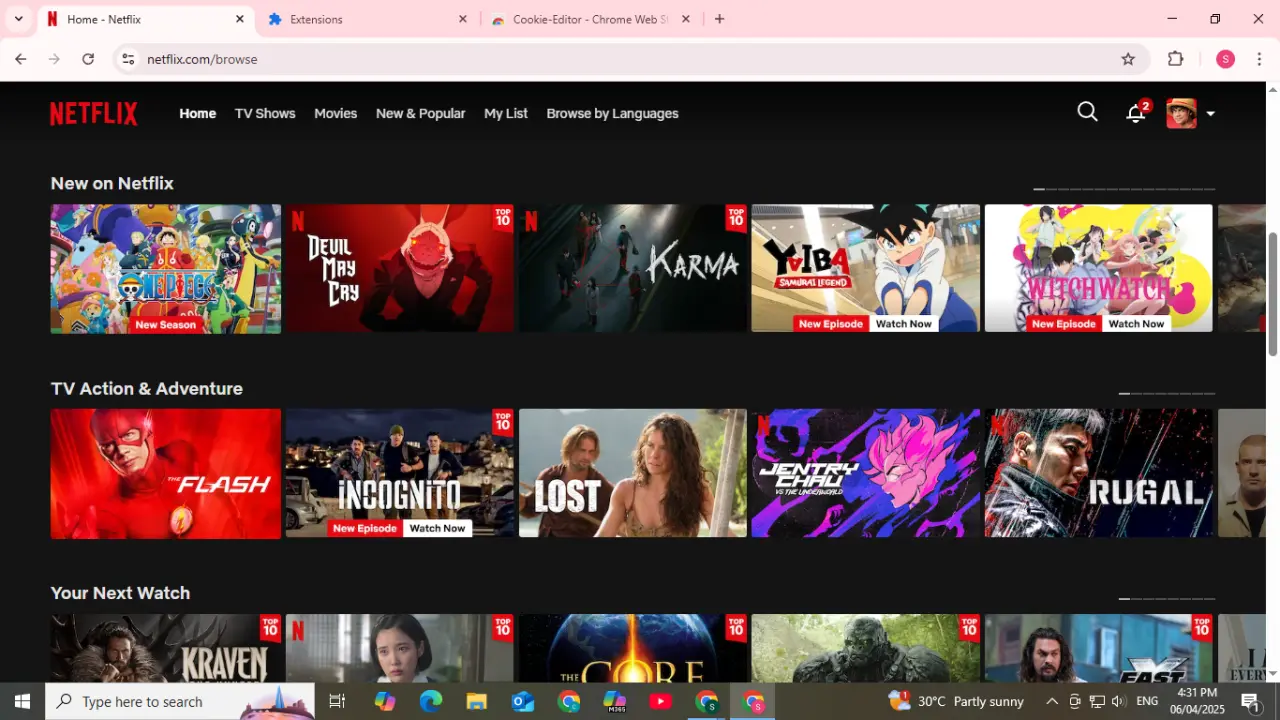The width and height of the screenshot is (1280, 720).
Task: Open Microsoft Edge from taskbar
Action: click(430, 701)
